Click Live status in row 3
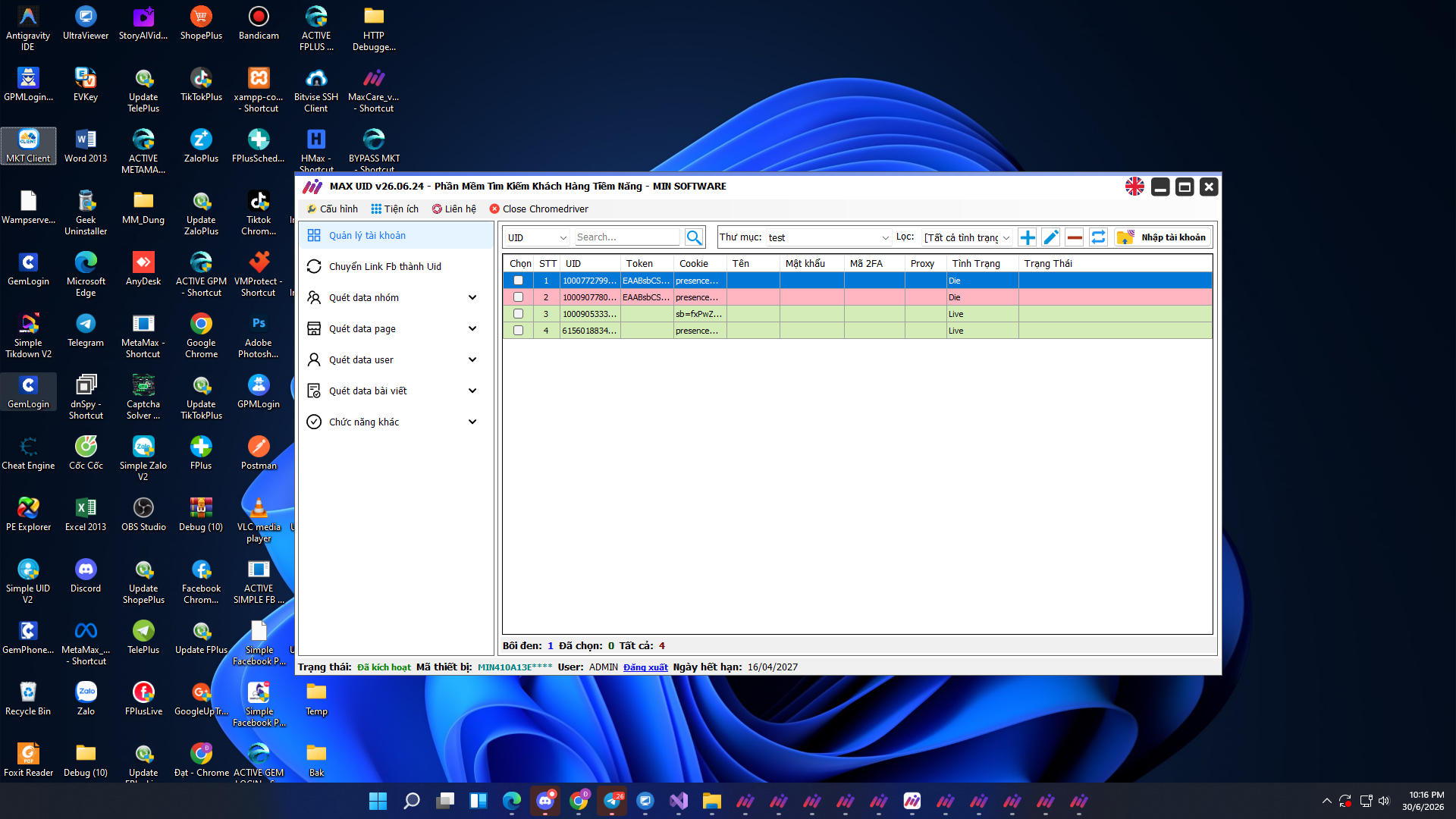1456x819 pixels. [982, 314]
